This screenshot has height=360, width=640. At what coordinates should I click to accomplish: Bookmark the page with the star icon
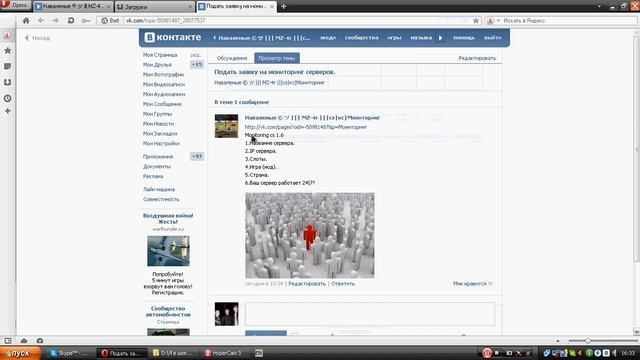476,20
